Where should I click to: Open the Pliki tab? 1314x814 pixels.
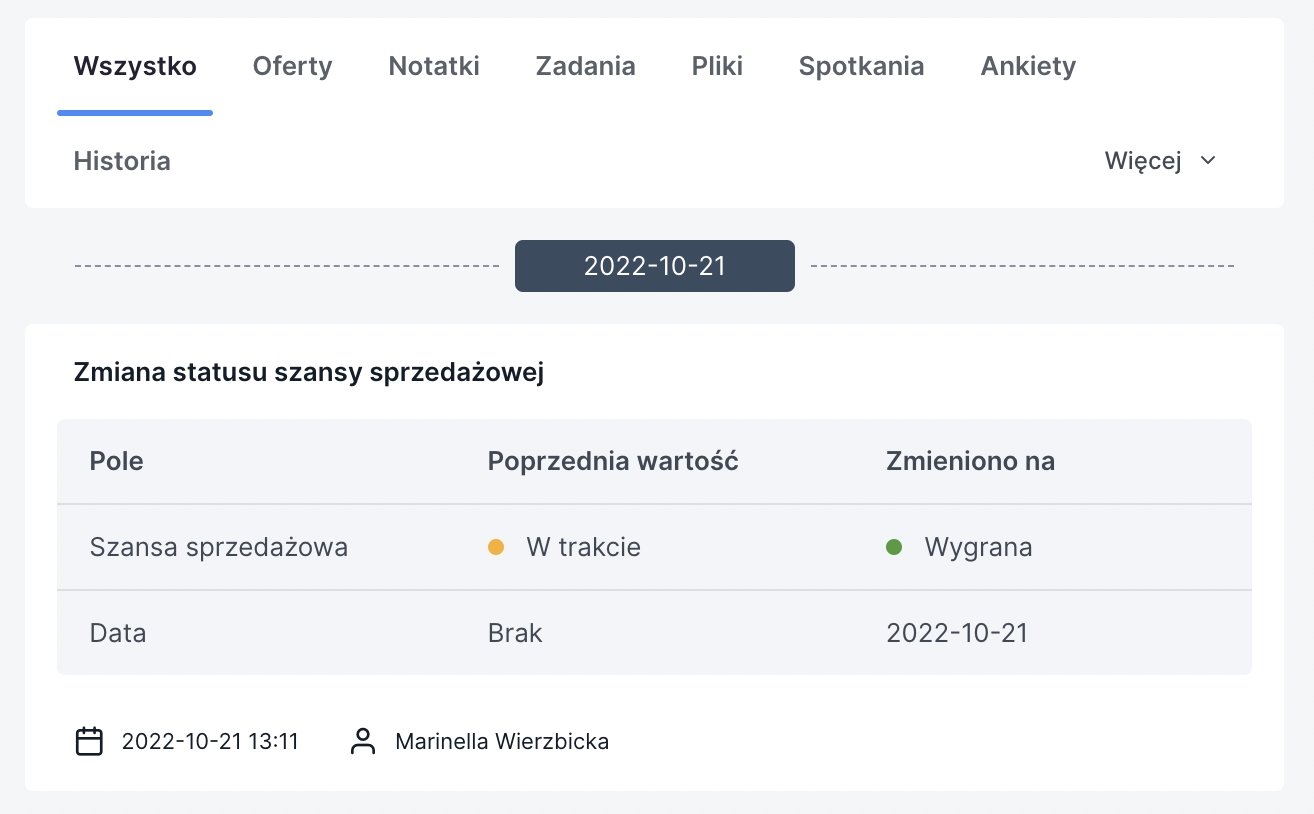pyautogui.click(x=717, y=66)
